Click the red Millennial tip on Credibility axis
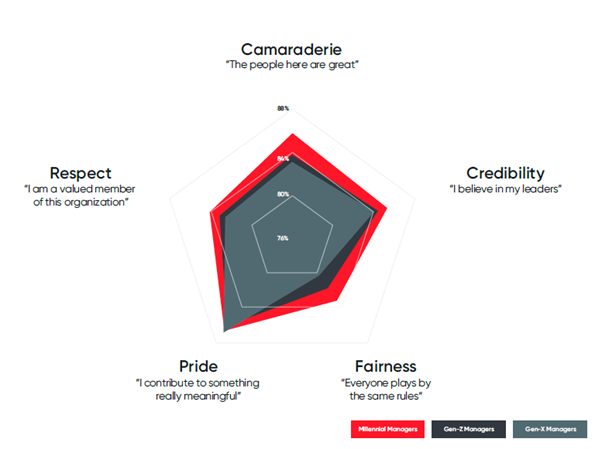Viewport: 602px width, 449px height. point(385,209)
